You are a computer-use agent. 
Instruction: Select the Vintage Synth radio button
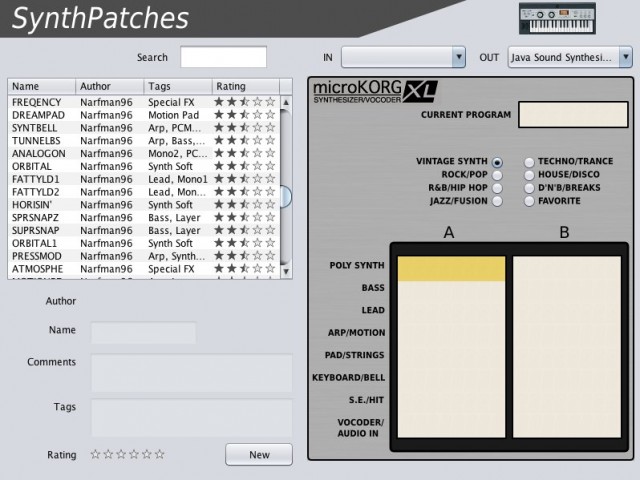coord(498,161)
